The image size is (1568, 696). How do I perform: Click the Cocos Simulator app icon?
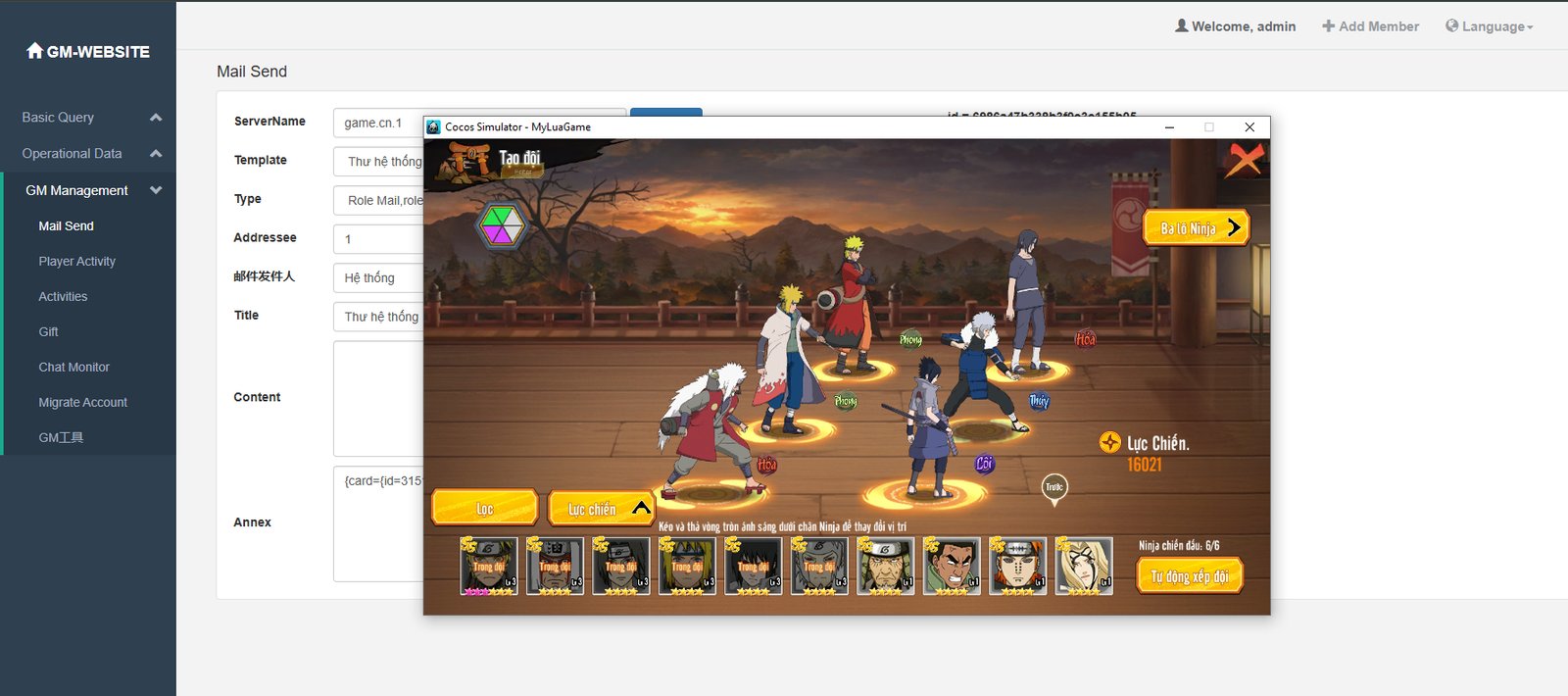[434, 127]
